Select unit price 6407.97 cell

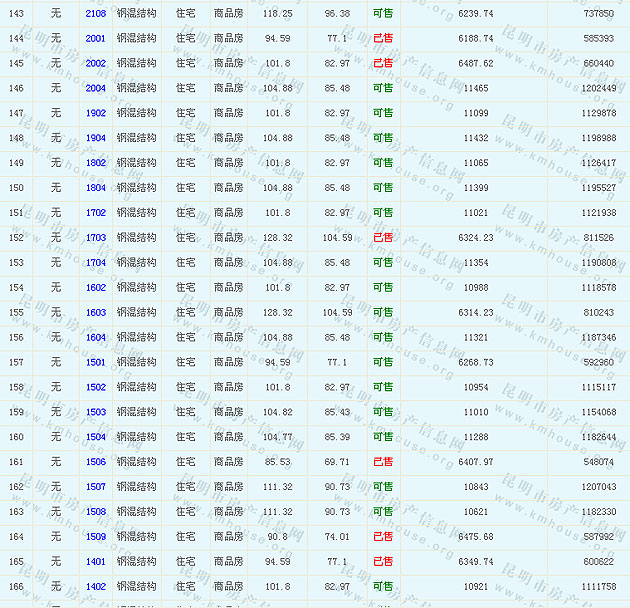click(x=475, y=462)
